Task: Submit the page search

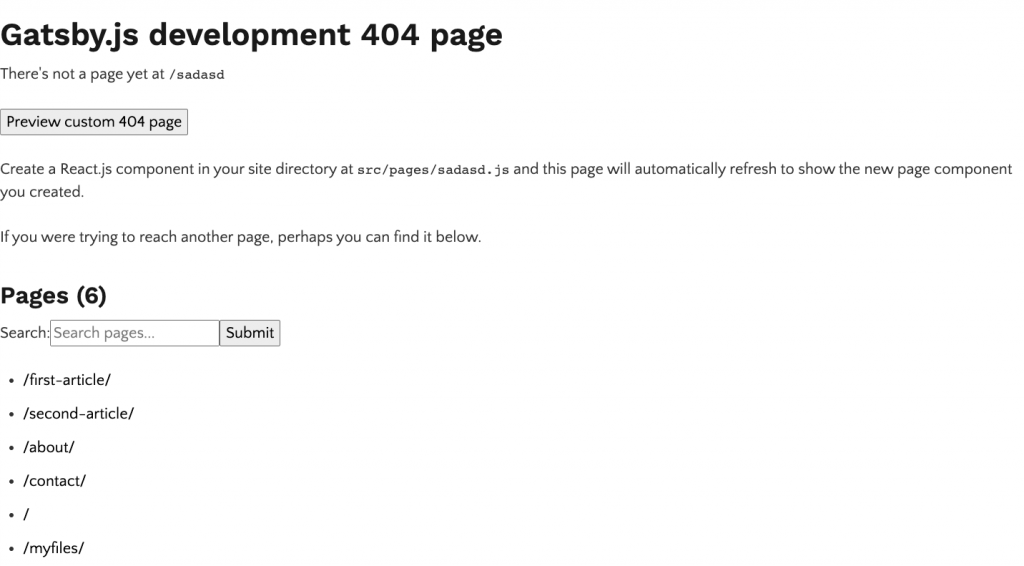Action: coord(249,333)
